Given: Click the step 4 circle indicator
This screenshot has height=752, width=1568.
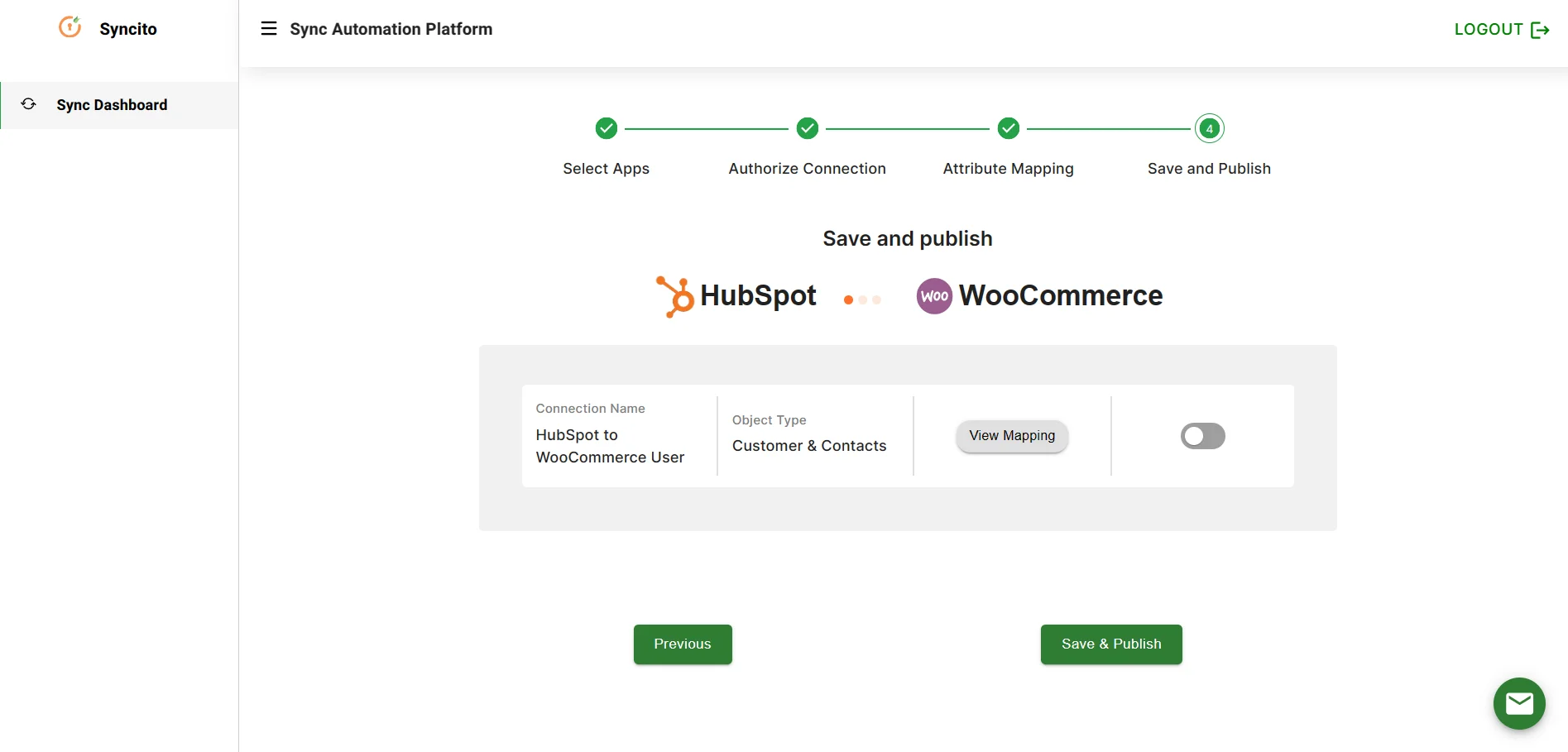Looking at the screenshot, I should coord(1209,128).
